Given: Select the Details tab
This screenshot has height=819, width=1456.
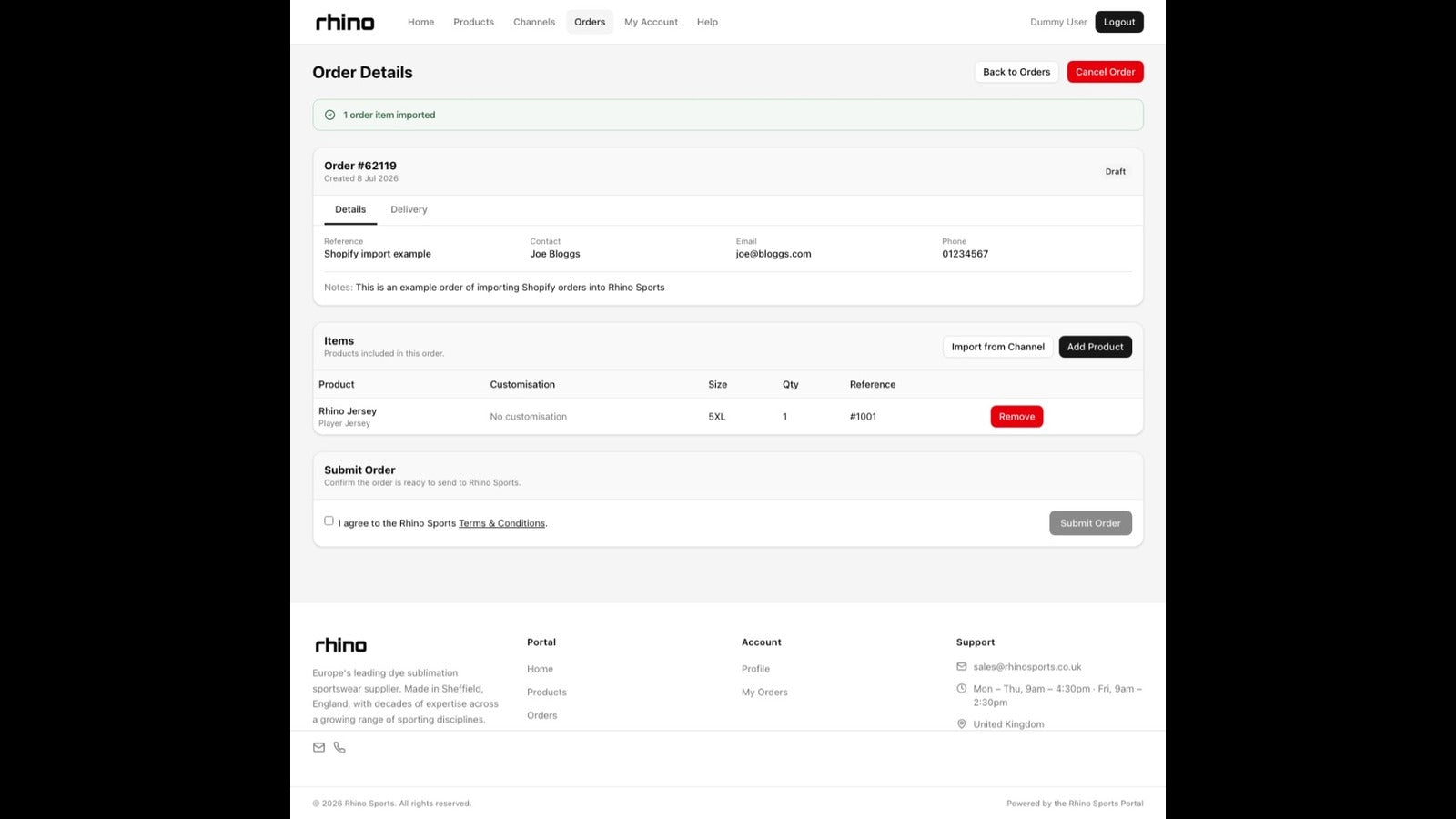Looking at the screenshot, I should tap(350, 209).
